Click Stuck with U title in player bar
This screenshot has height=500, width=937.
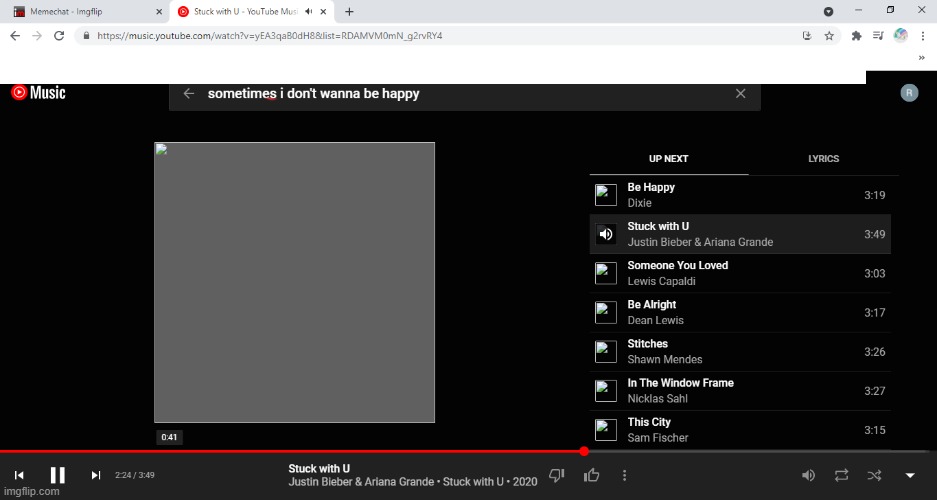coord(319,468)
